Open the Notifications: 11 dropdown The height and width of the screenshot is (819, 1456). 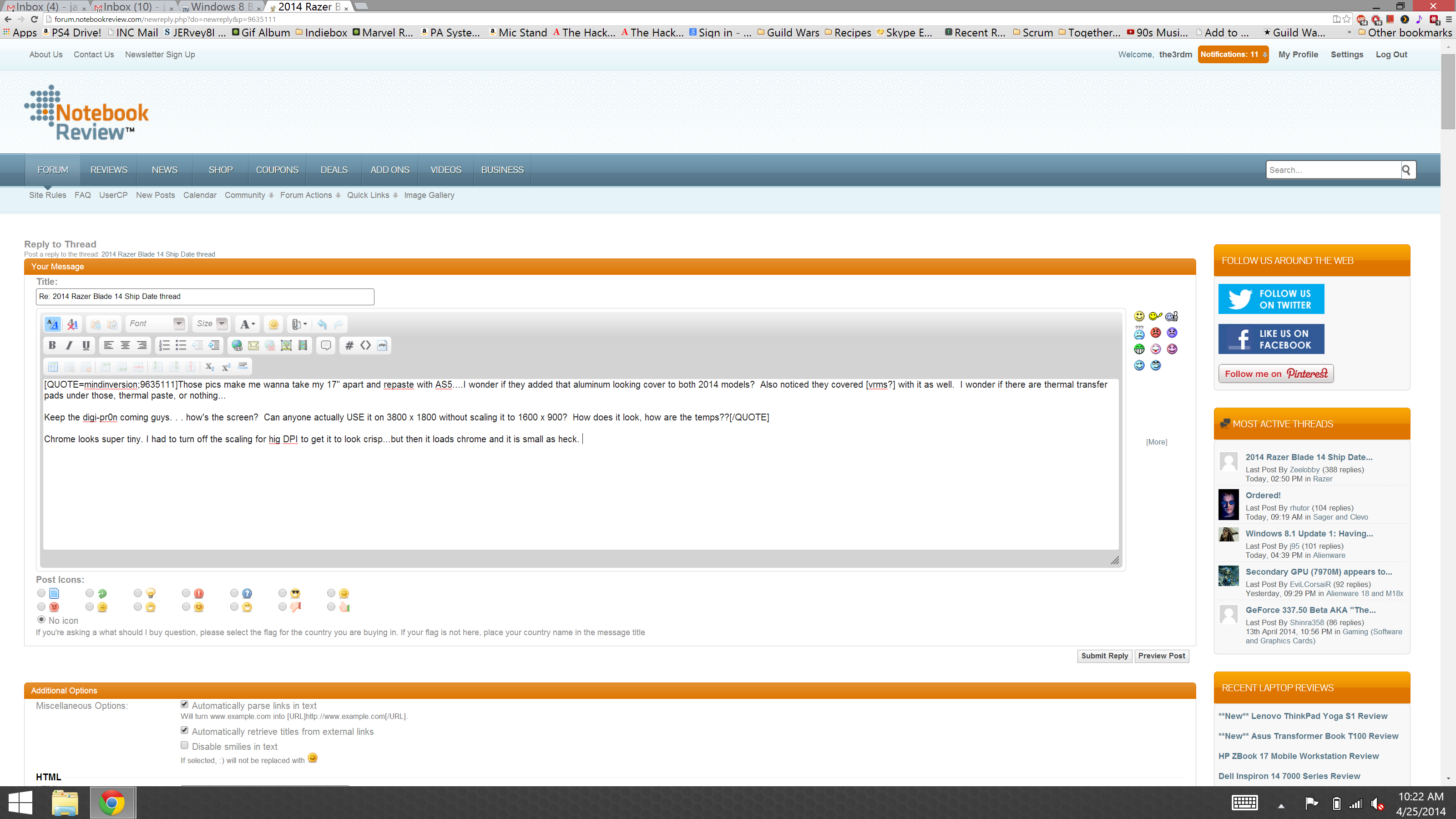(x=1234, y=54)
